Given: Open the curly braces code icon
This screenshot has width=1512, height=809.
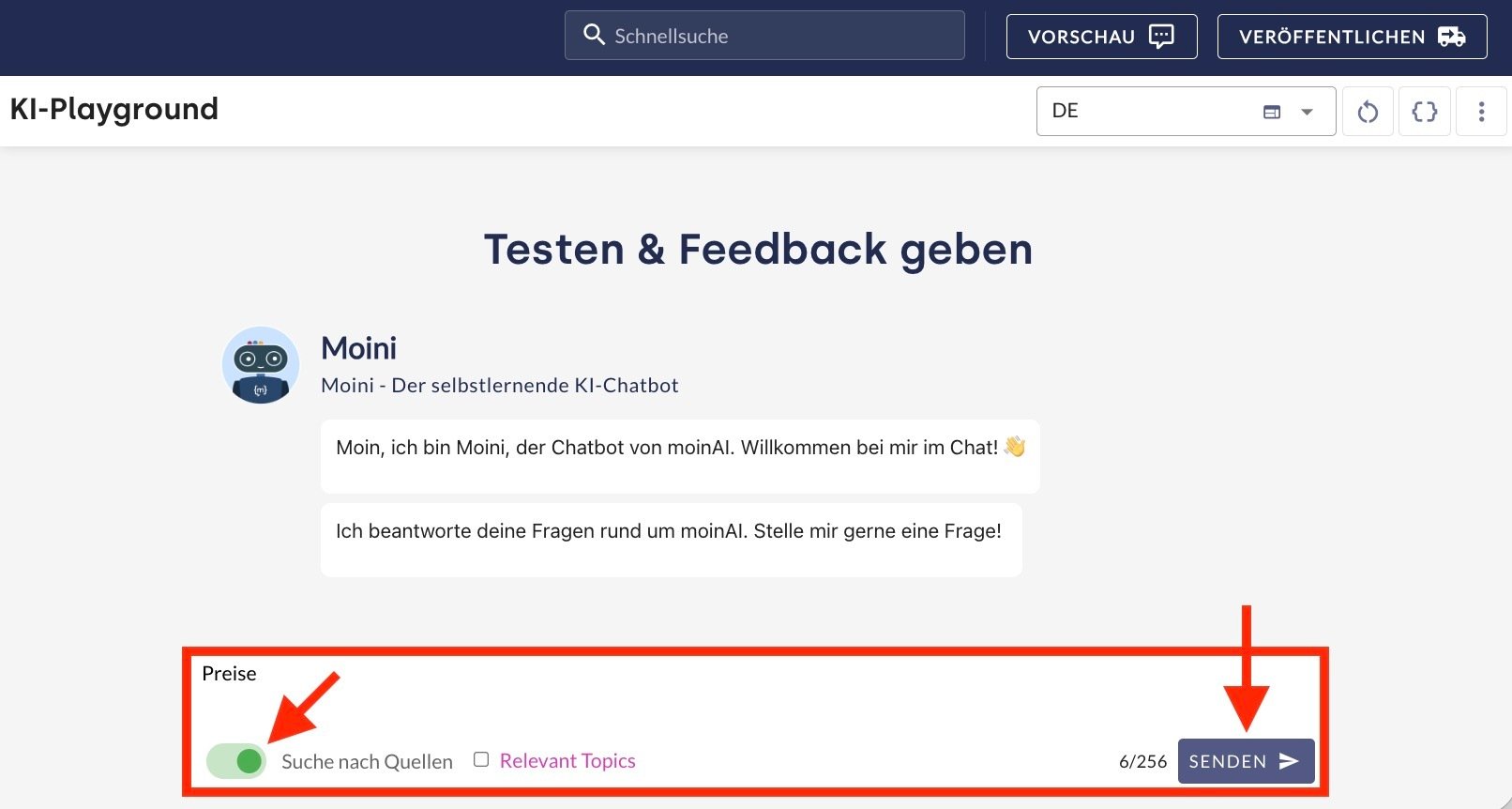Looking at the screenshot, I should coord(1424,112).
